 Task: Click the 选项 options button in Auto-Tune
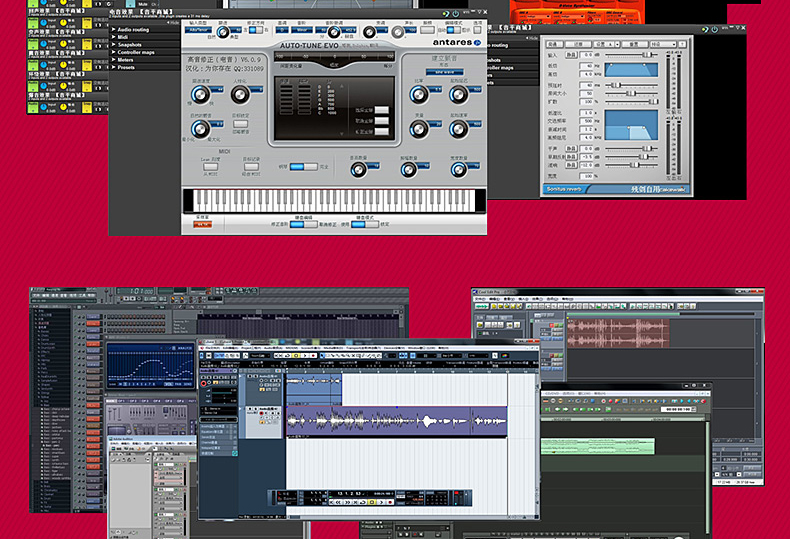coord(477,30)
